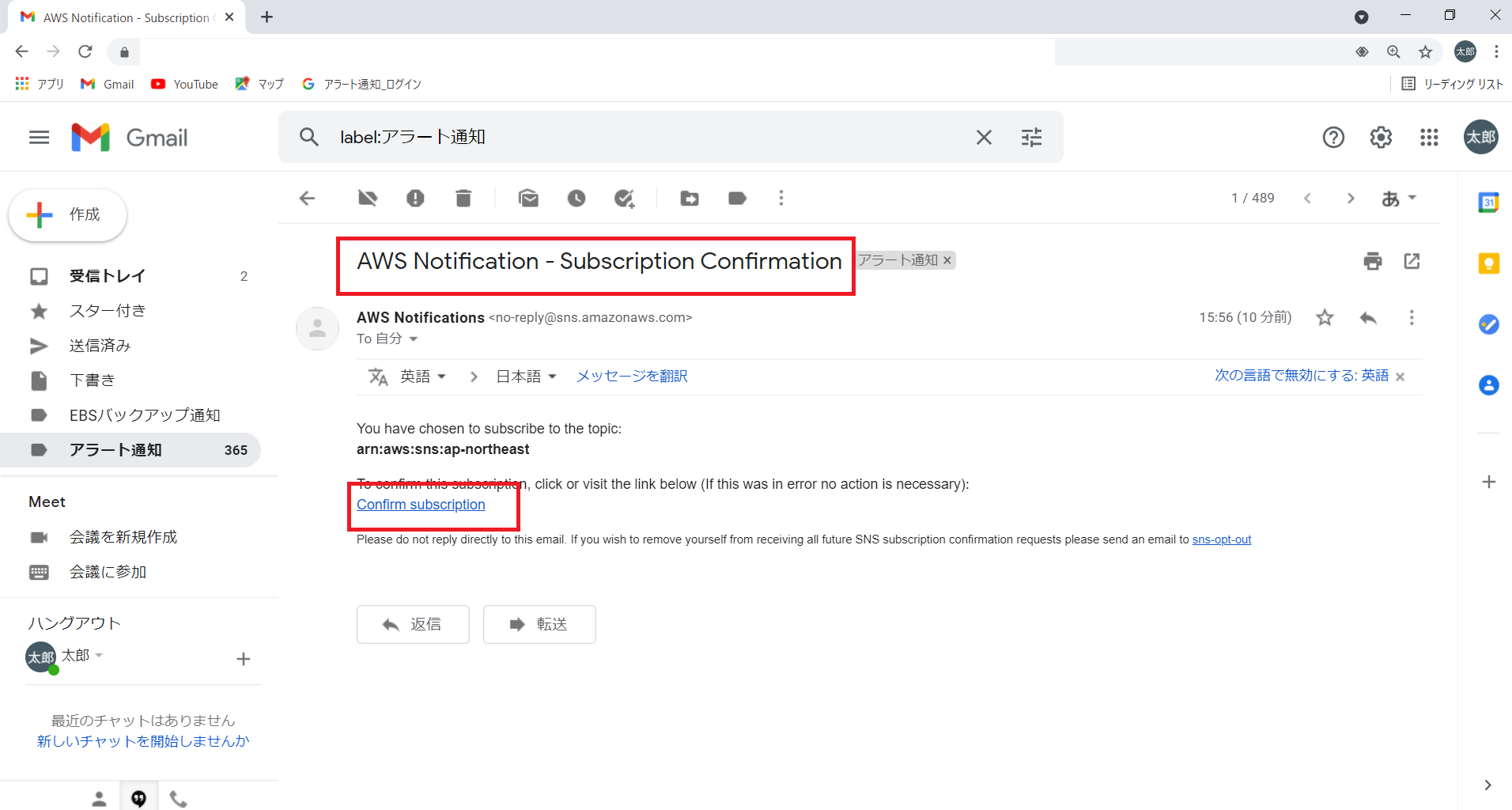Dismiss the translation bar X
Viewport: 1512px width, 810px height.
coord(1400,377)
